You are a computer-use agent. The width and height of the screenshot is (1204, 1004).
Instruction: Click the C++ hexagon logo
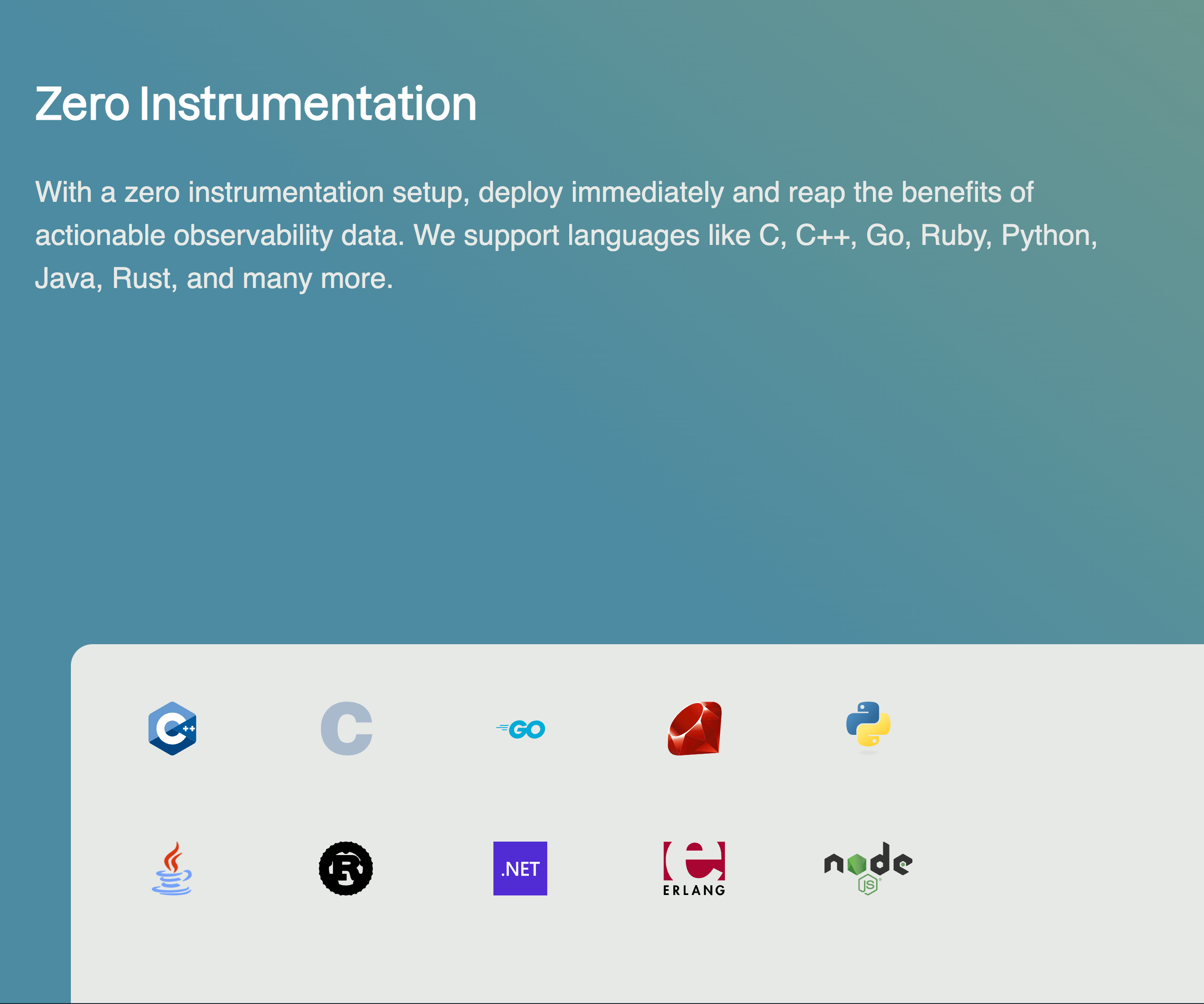(x=172, y=728)
